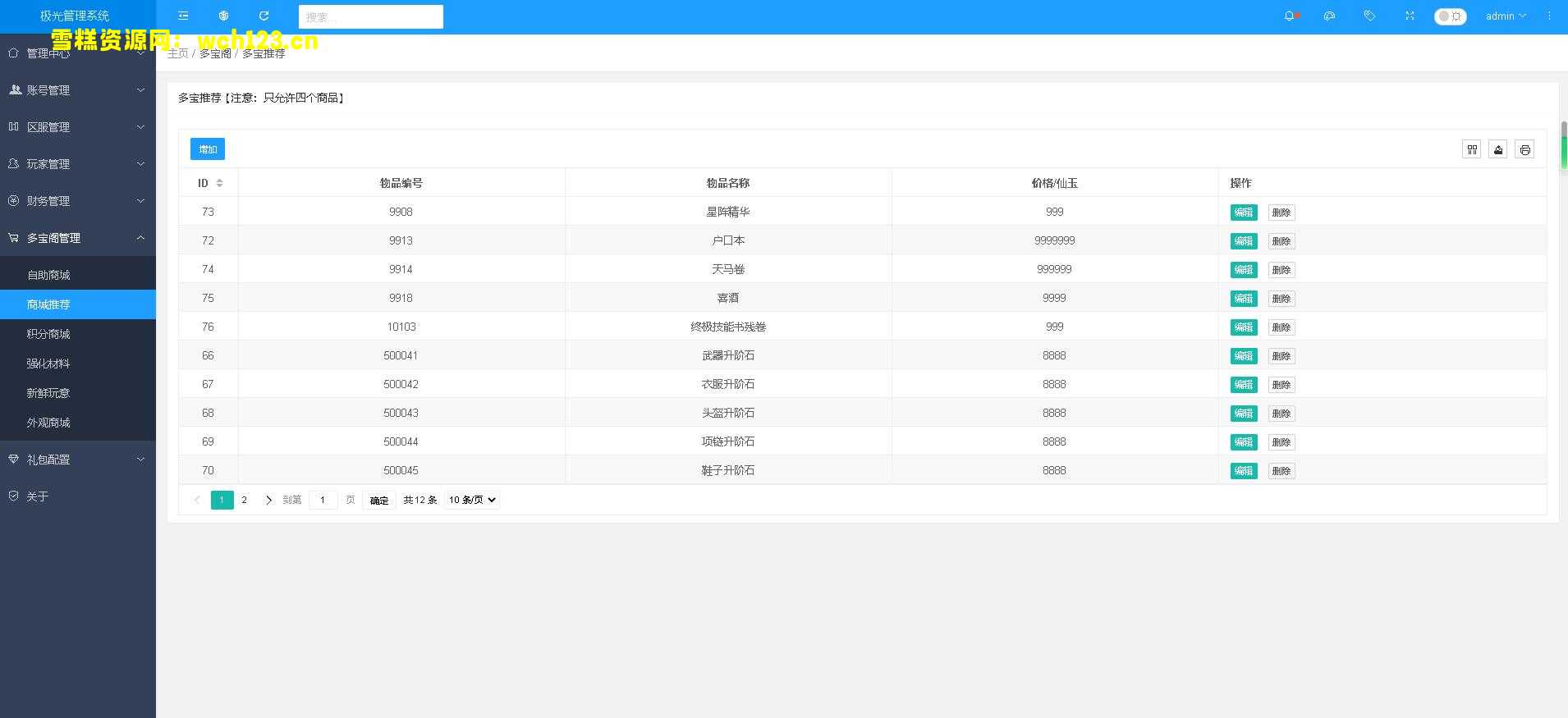Expand the 礼包配置 menu
This screenshot has width=1568, height=718.
[x=78, y=460]
